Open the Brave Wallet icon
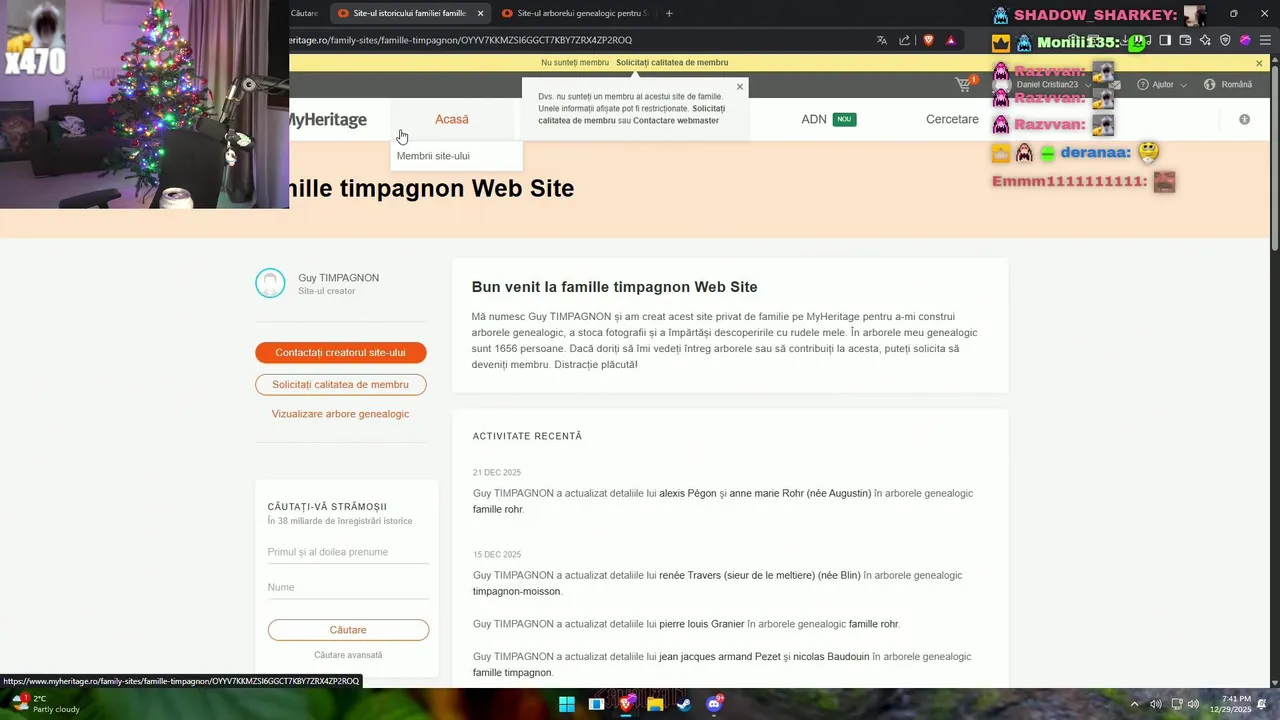 pos(1185,40)
